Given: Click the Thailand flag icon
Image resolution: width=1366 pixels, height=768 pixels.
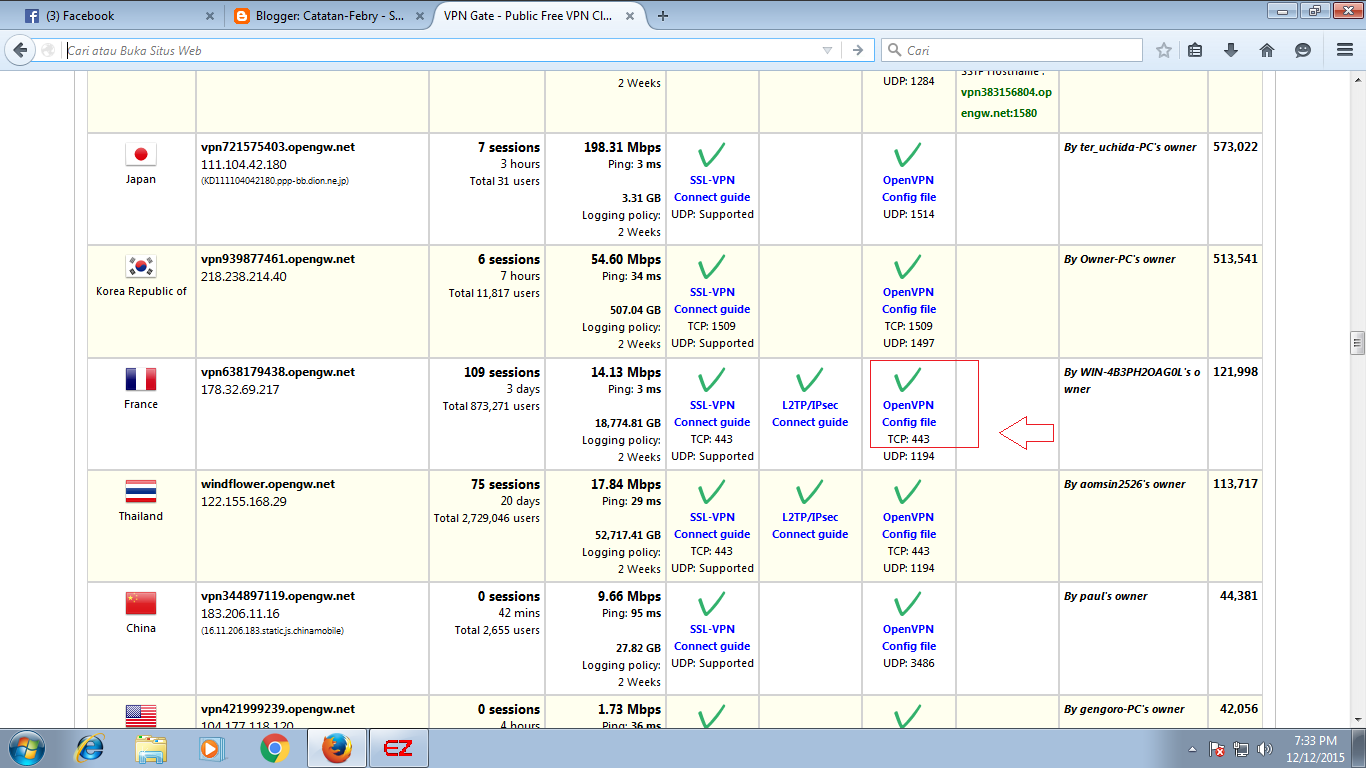Looking at the screenshot, I should tap(141, 491).
